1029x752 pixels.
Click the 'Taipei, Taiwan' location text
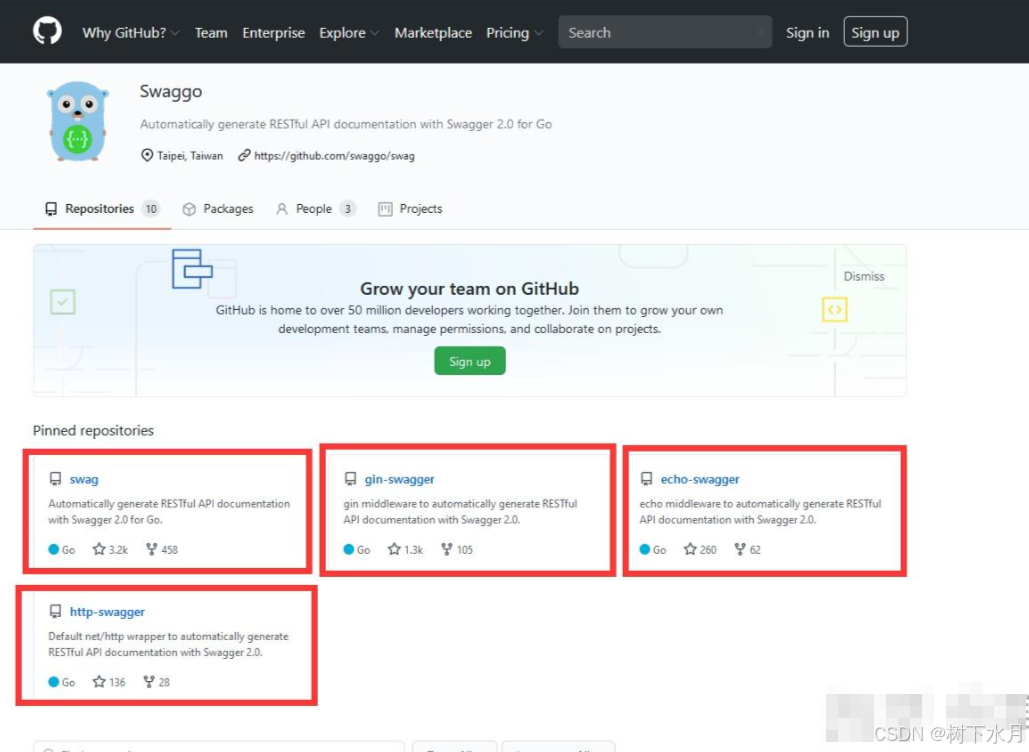coord(190,156)
